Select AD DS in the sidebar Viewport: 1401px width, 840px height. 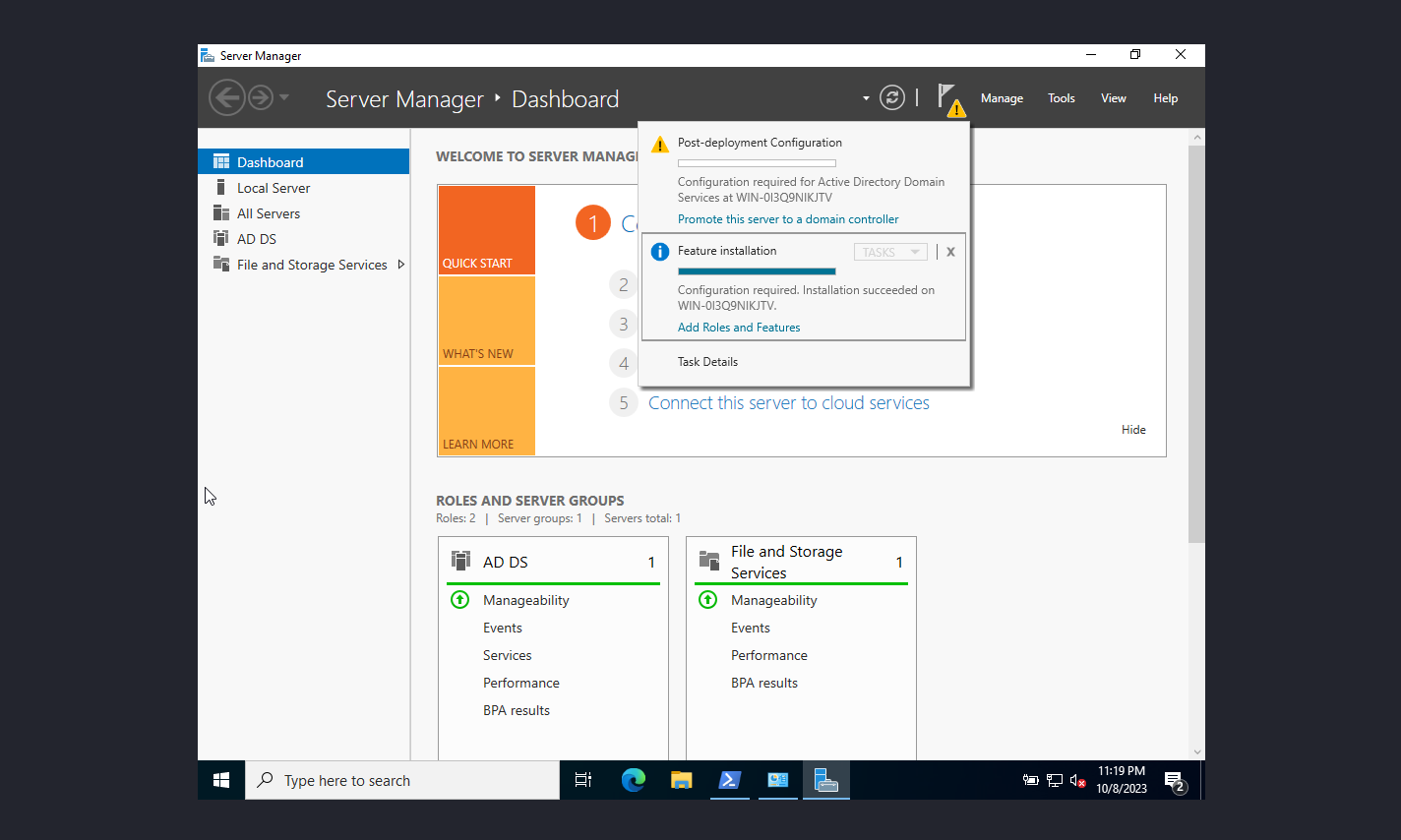point(304,239)
